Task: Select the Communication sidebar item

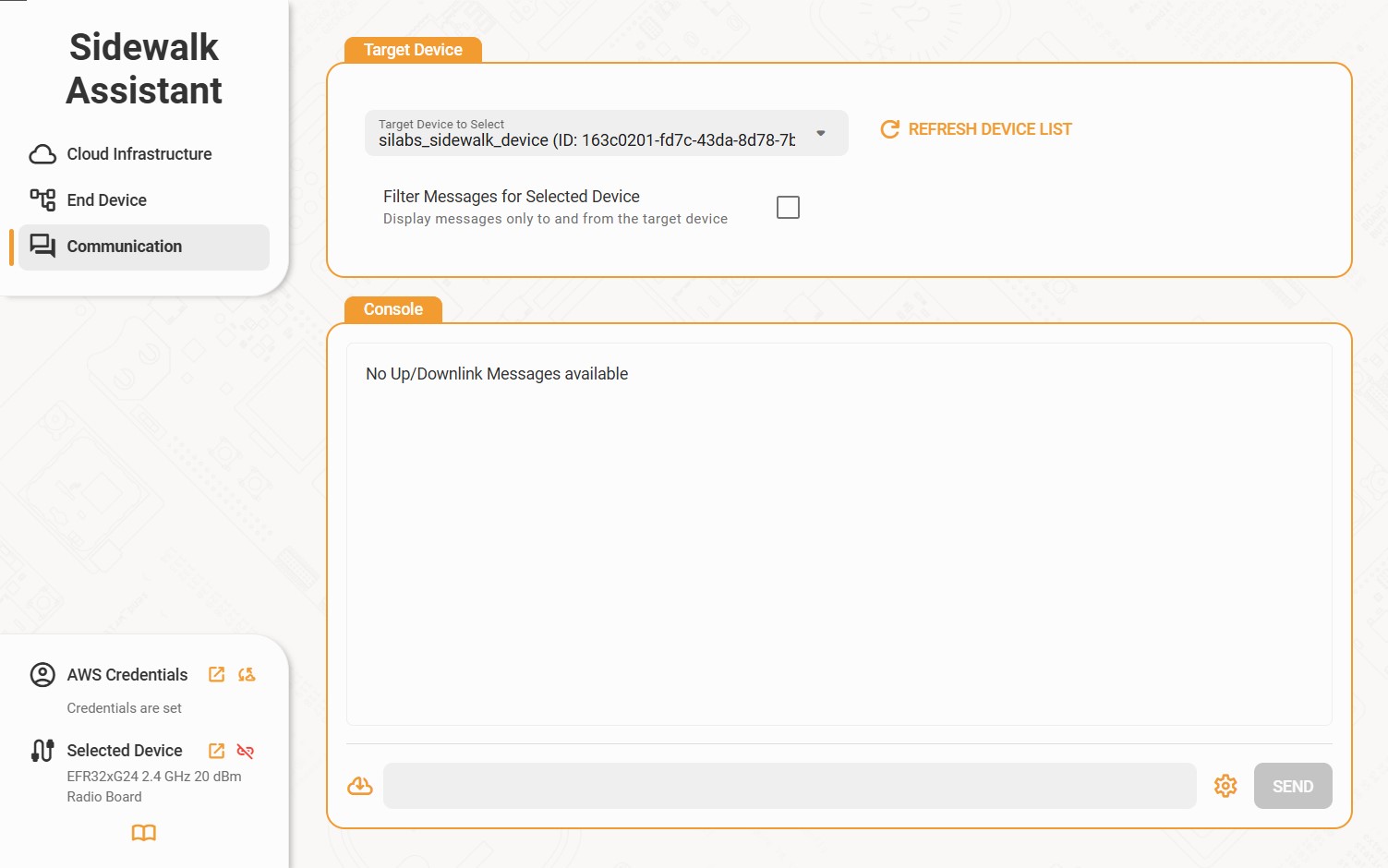Action: click(144, 247)
